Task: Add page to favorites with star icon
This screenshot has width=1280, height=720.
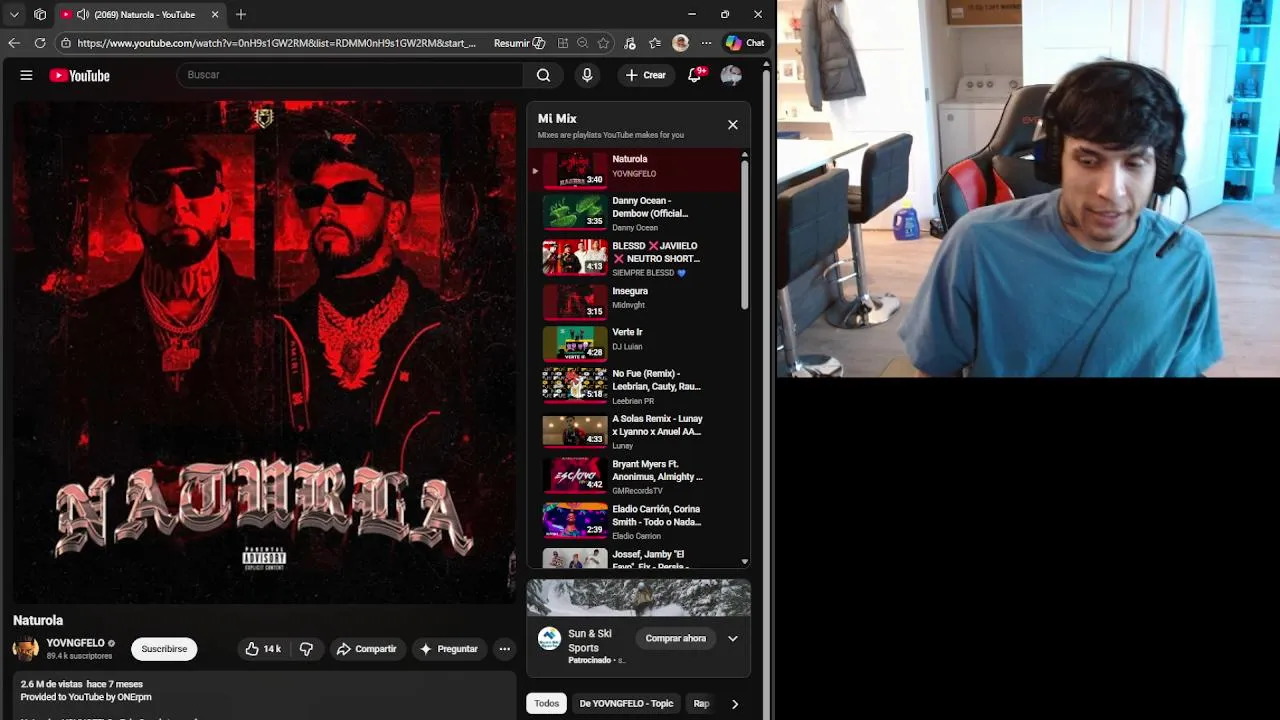Action: (x=603, y=43)
